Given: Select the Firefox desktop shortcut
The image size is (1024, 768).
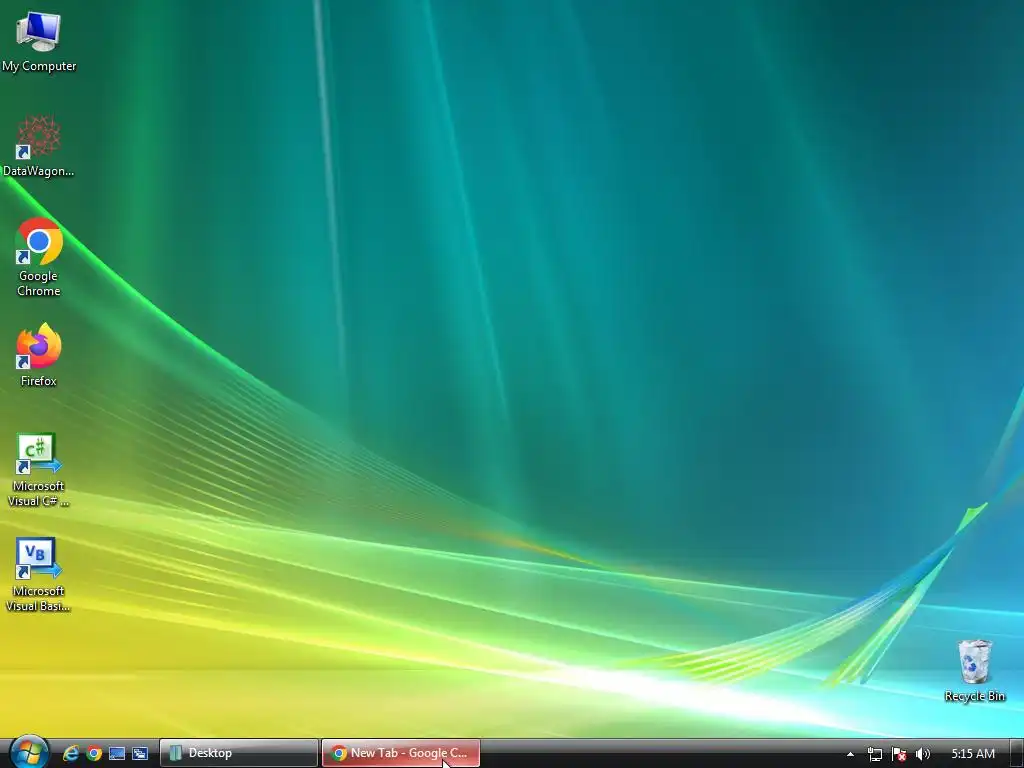Looking at the screenshot, I should coord(39,355).
